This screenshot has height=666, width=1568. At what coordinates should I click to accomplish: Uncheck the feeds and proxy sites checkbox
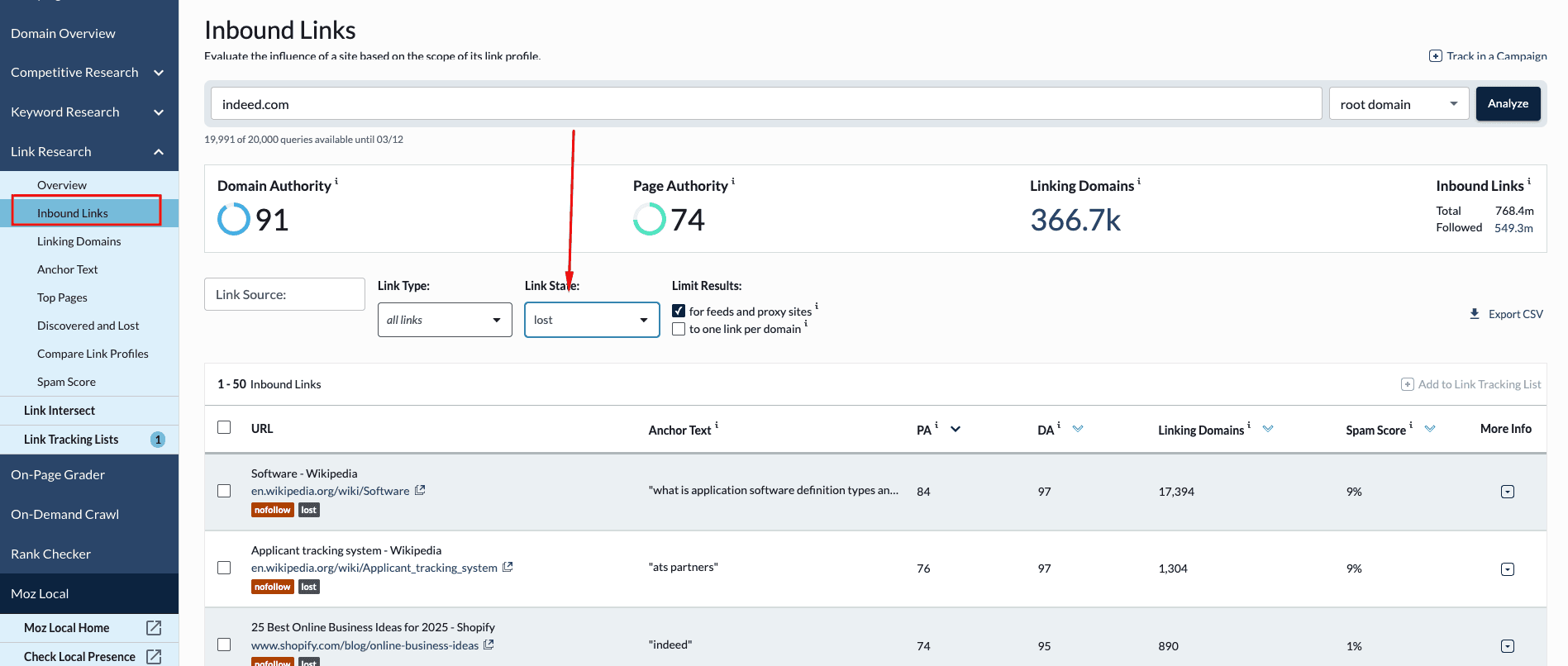679,312
